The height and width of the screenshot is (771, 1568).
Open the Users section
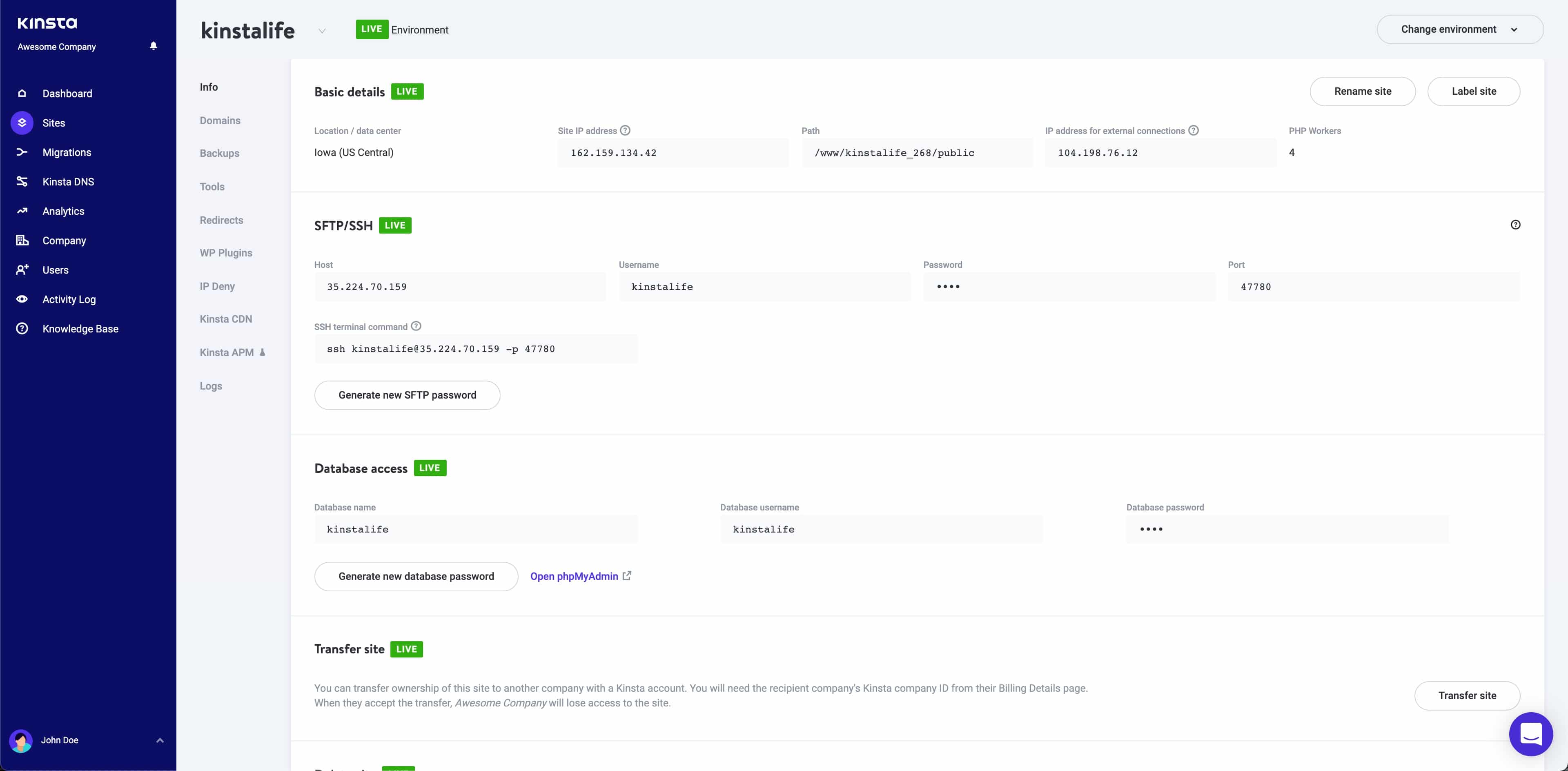coord(56,270)
